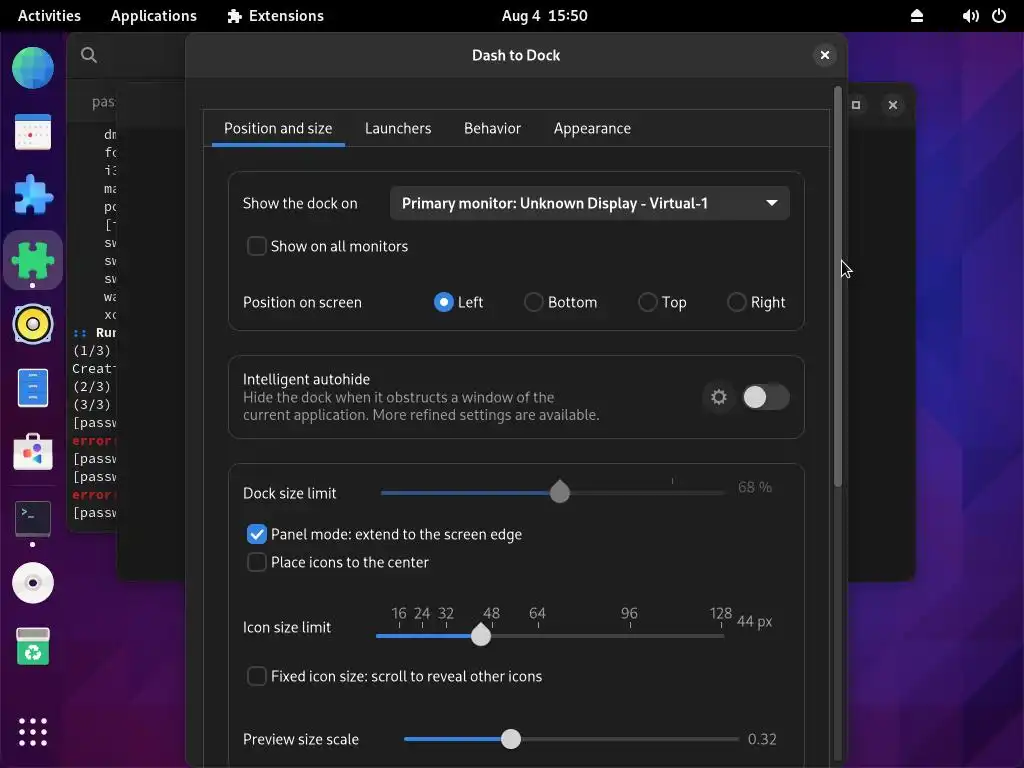Image resolution: width=1024 pixels, height=768 pixels.
Task: Uncheck Panel mode extend to screen edge
Action: (257, 534)
